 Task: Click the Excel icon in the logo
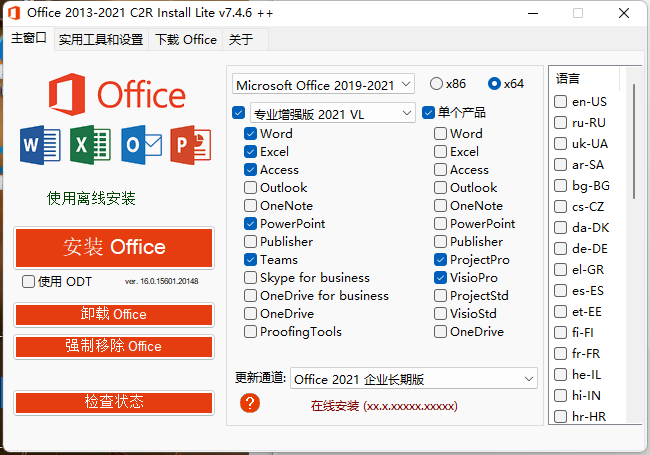click(x=90, y=146)
